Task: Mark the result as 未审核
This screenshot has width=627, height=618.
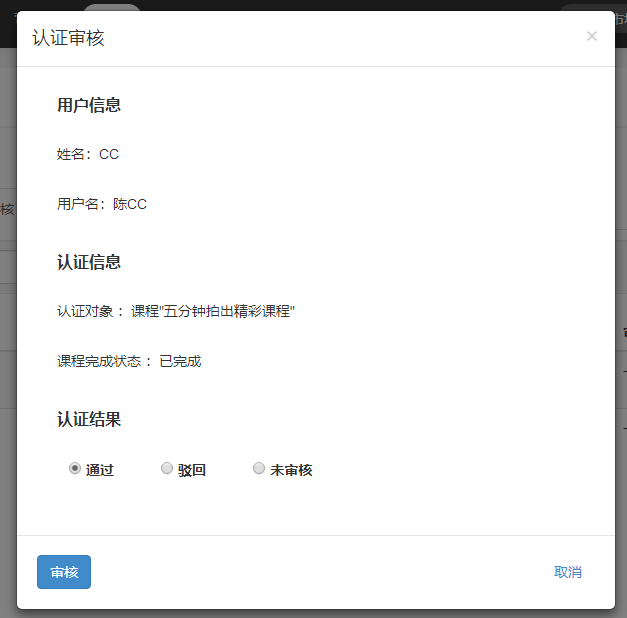Action: (x=259, y=468)
